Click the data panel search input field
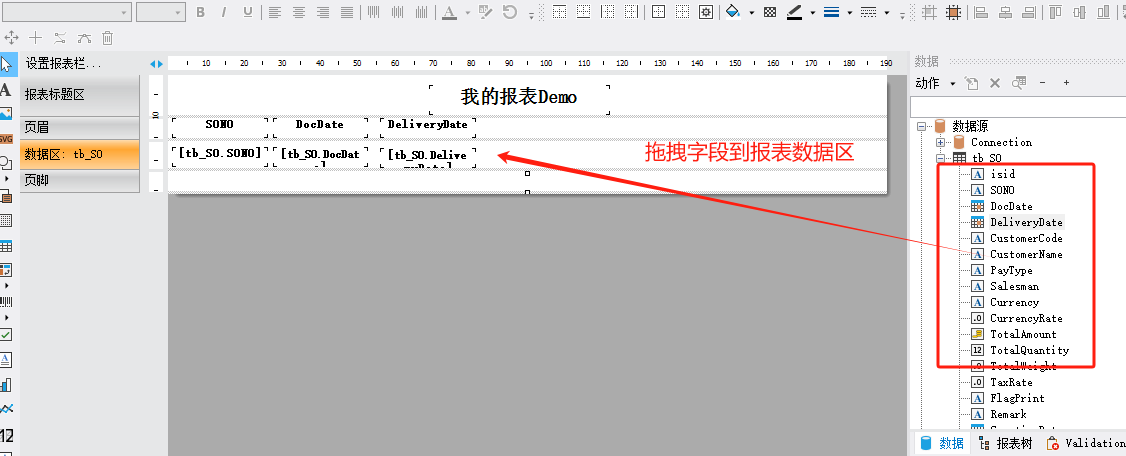The image size is (1126, 456). pos(1018,107)
